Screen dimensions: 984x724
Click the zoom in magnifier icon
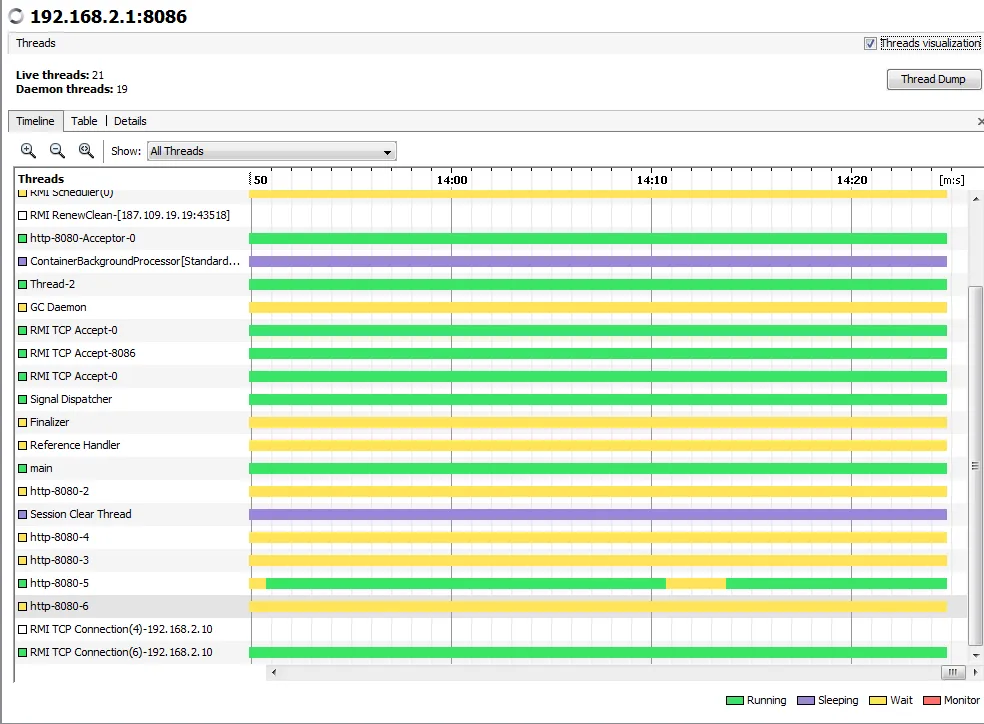(x=28, y=151)
